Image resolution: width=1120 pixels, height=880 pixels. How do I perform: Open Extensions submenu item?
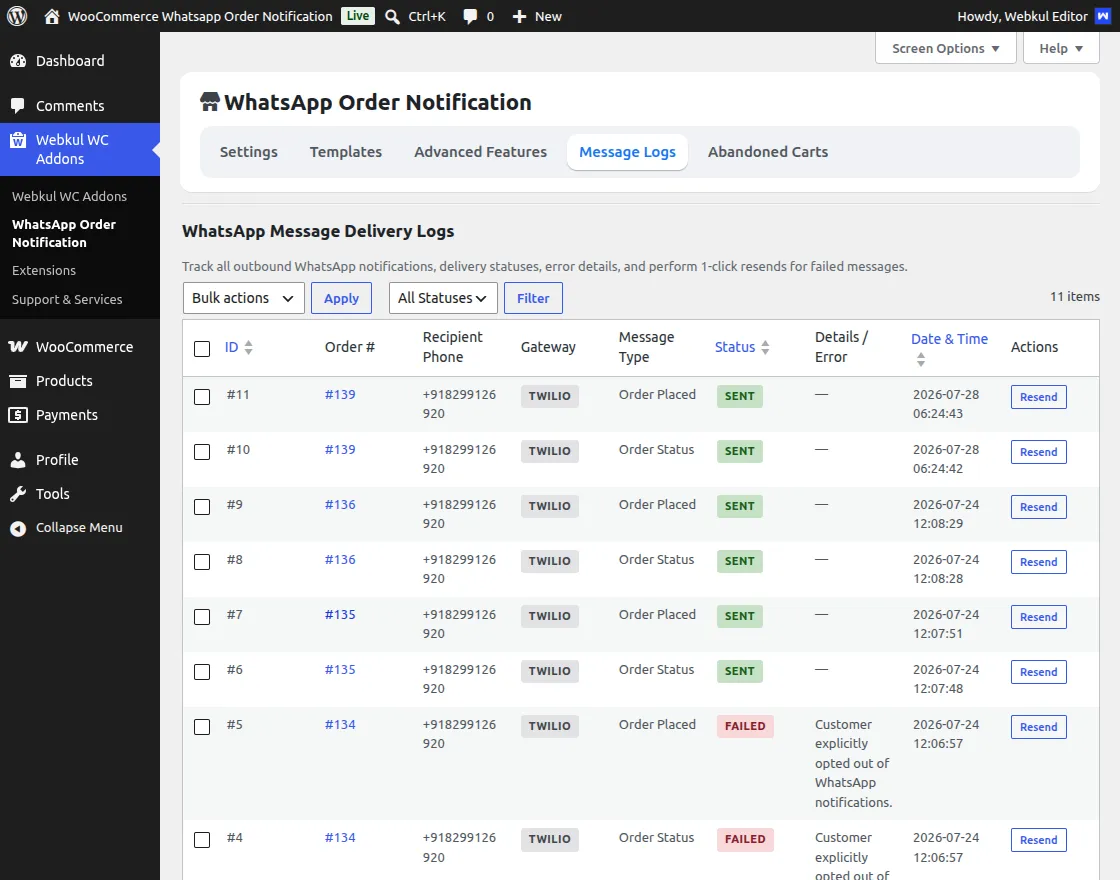[44, 271]
